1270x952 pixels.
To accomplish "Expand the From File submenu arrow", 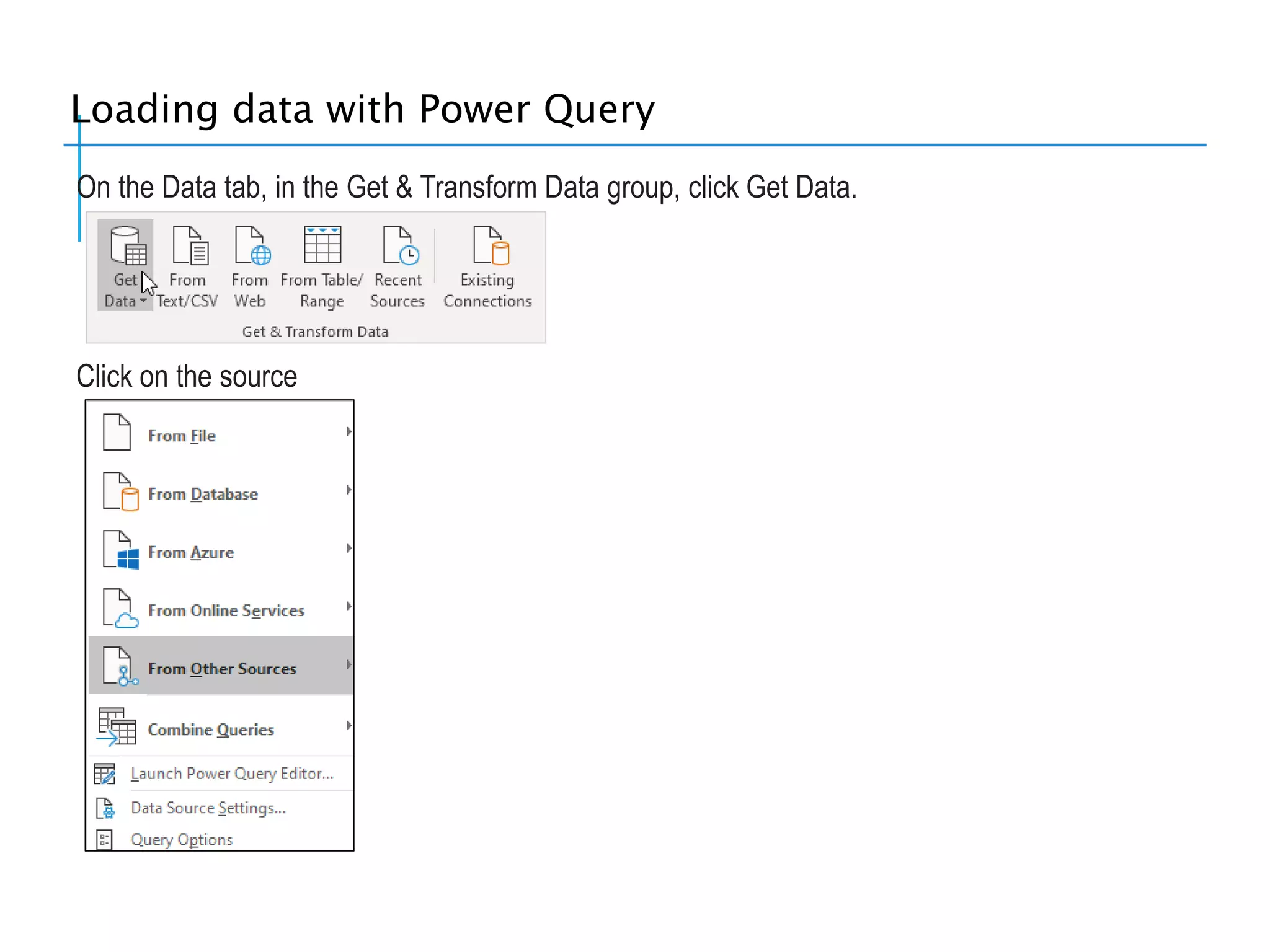I will (349, 431).
